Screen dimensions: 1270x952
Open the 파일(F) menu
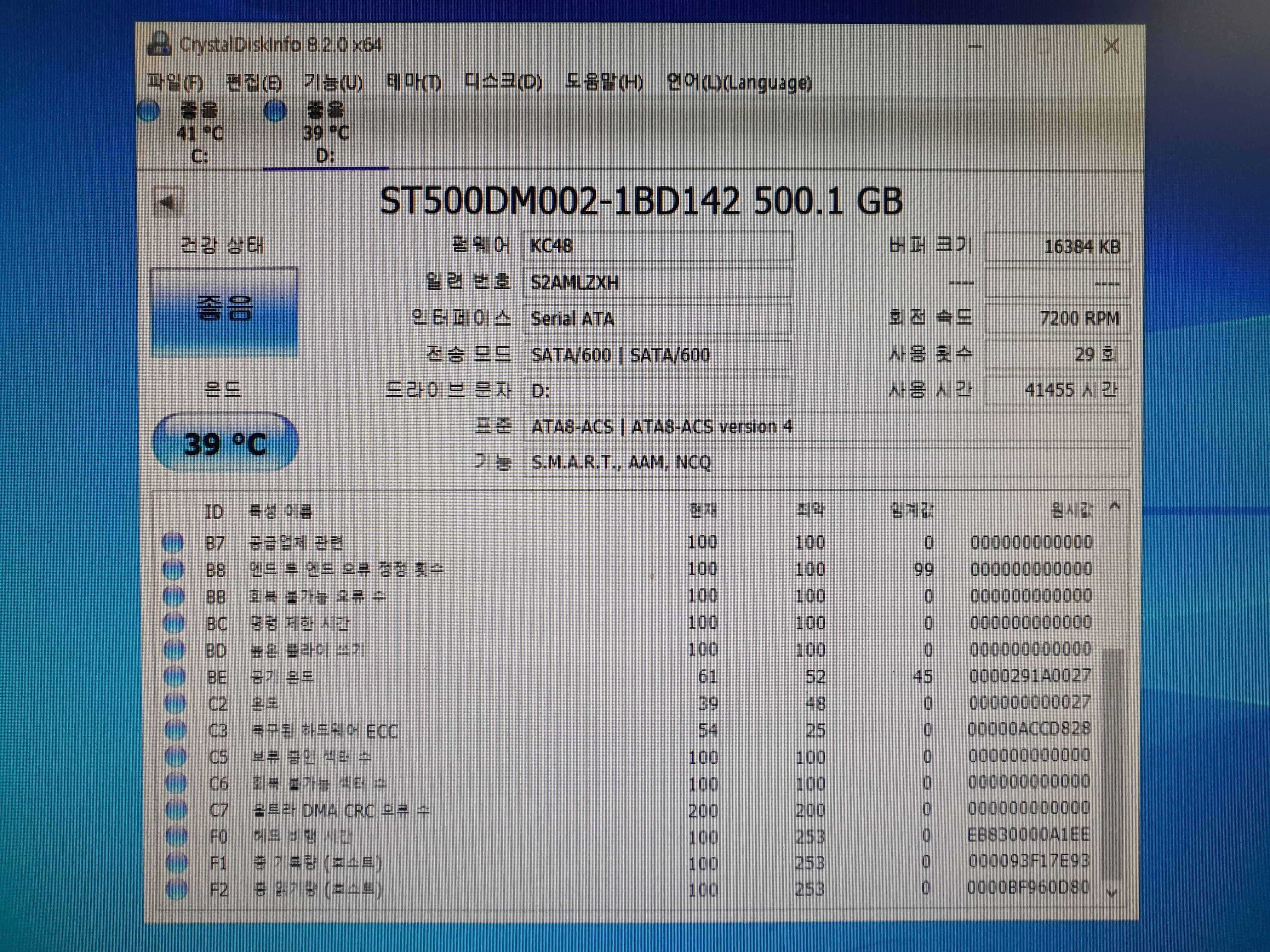pyautogui.click(x=174, y=82)
